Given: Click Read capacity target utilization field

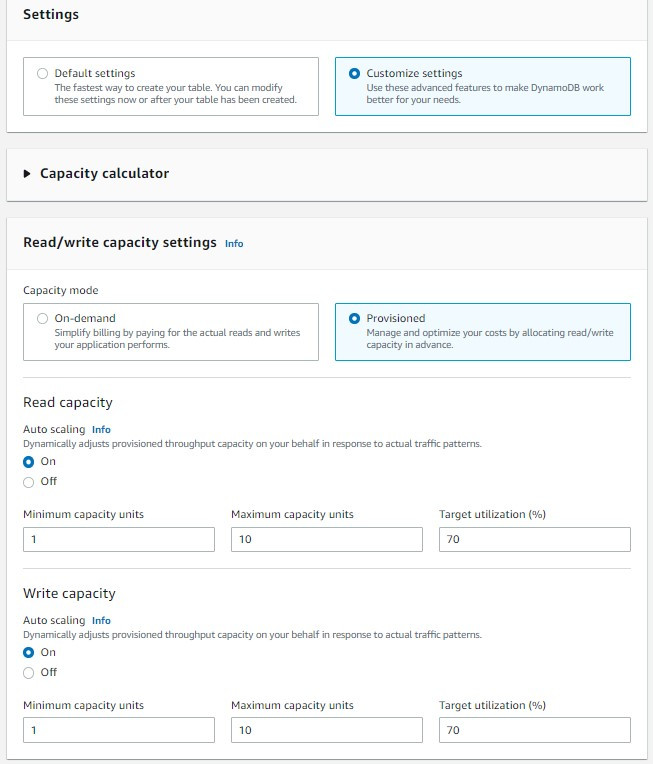Looking at the screenshot, I should 534,540.
